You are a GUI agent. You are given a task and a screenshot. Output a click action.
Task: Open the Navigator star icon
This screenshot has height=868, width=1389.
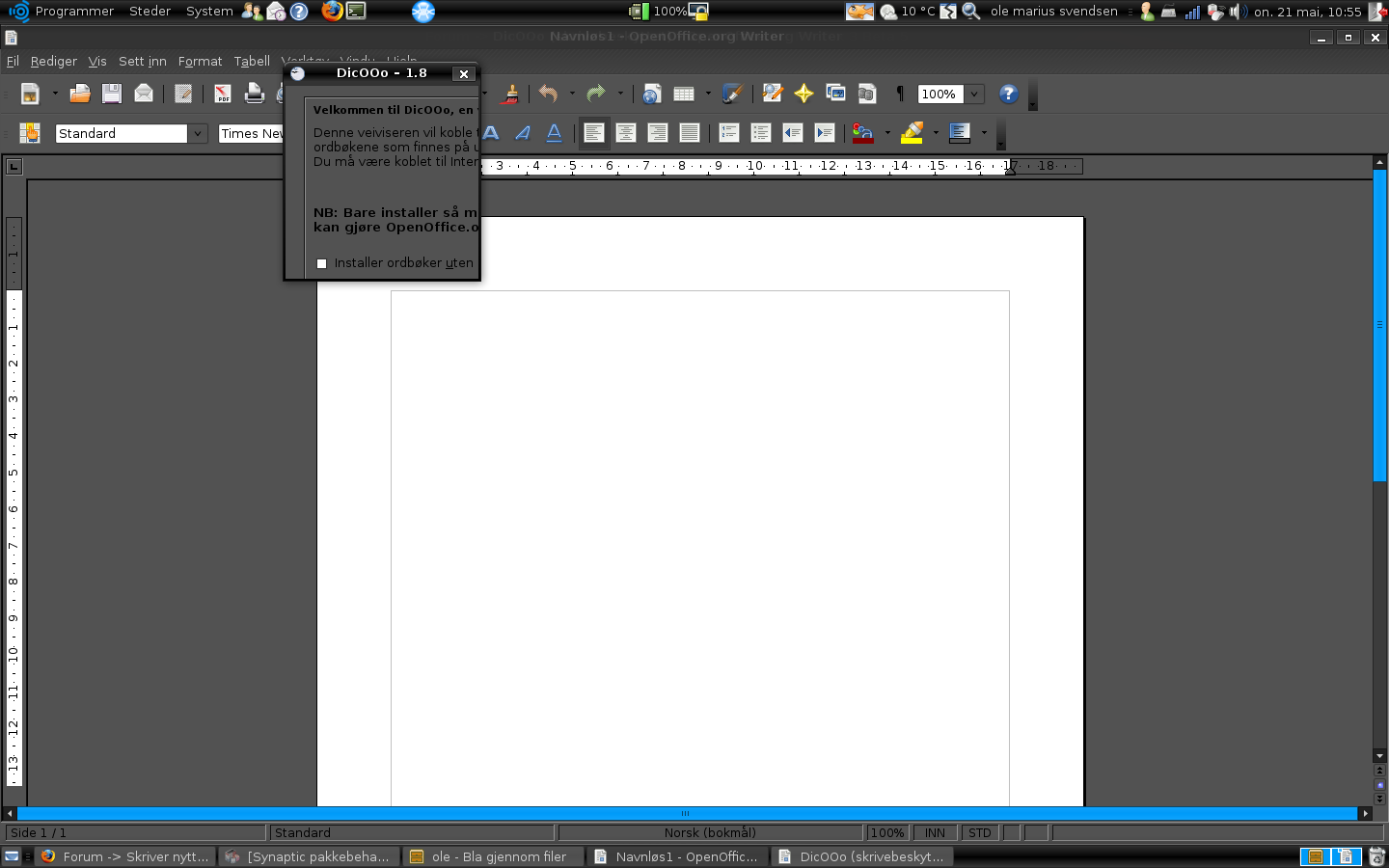click(x=803, y=94)
